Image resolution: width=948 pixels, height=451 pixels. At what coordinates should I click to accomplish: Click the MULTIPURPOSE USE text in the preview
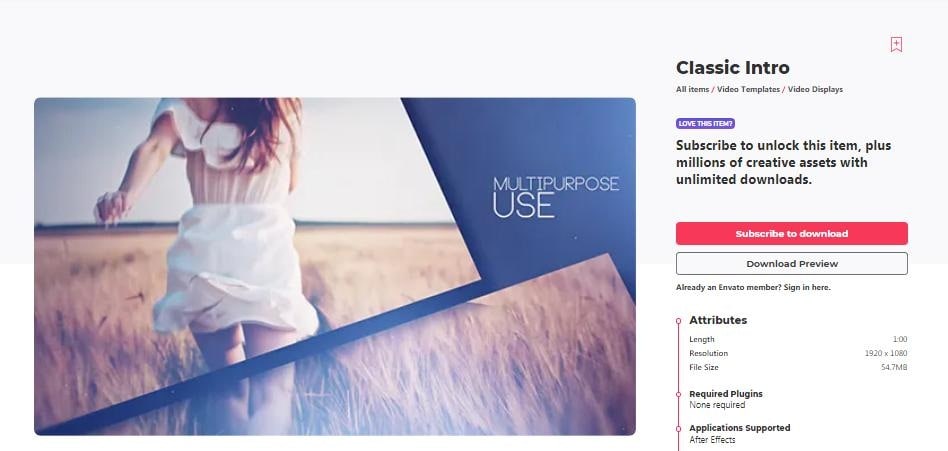click(556, 197)
